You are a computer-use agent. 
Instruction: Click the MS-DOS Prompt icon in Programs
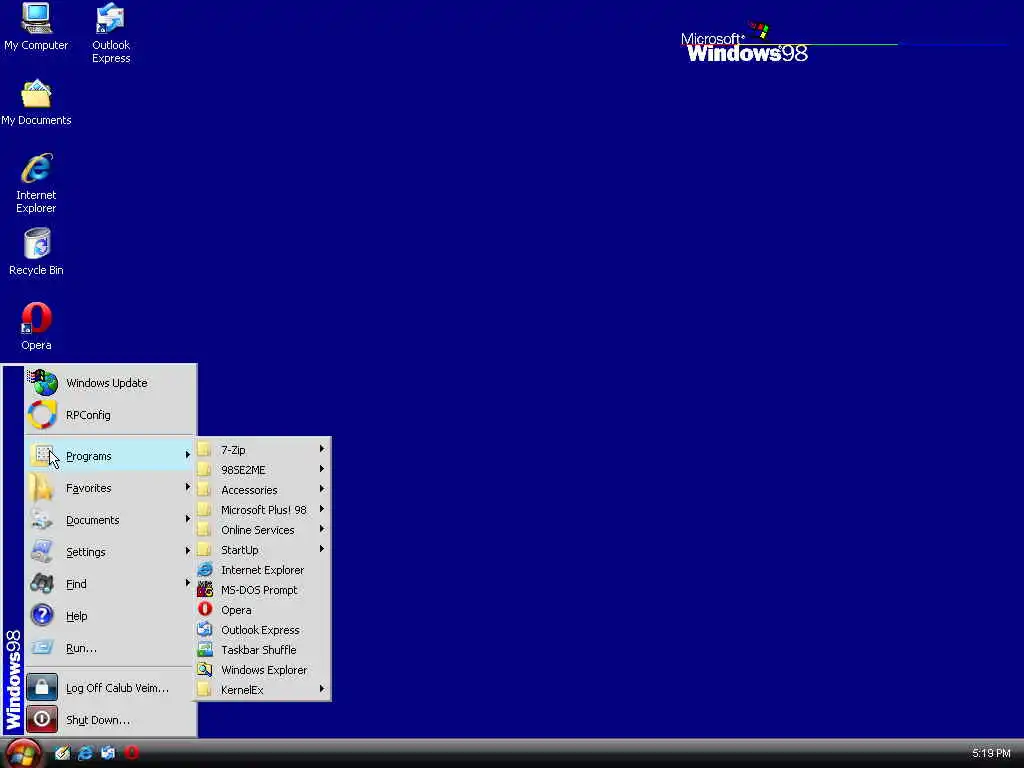[205, 590]
